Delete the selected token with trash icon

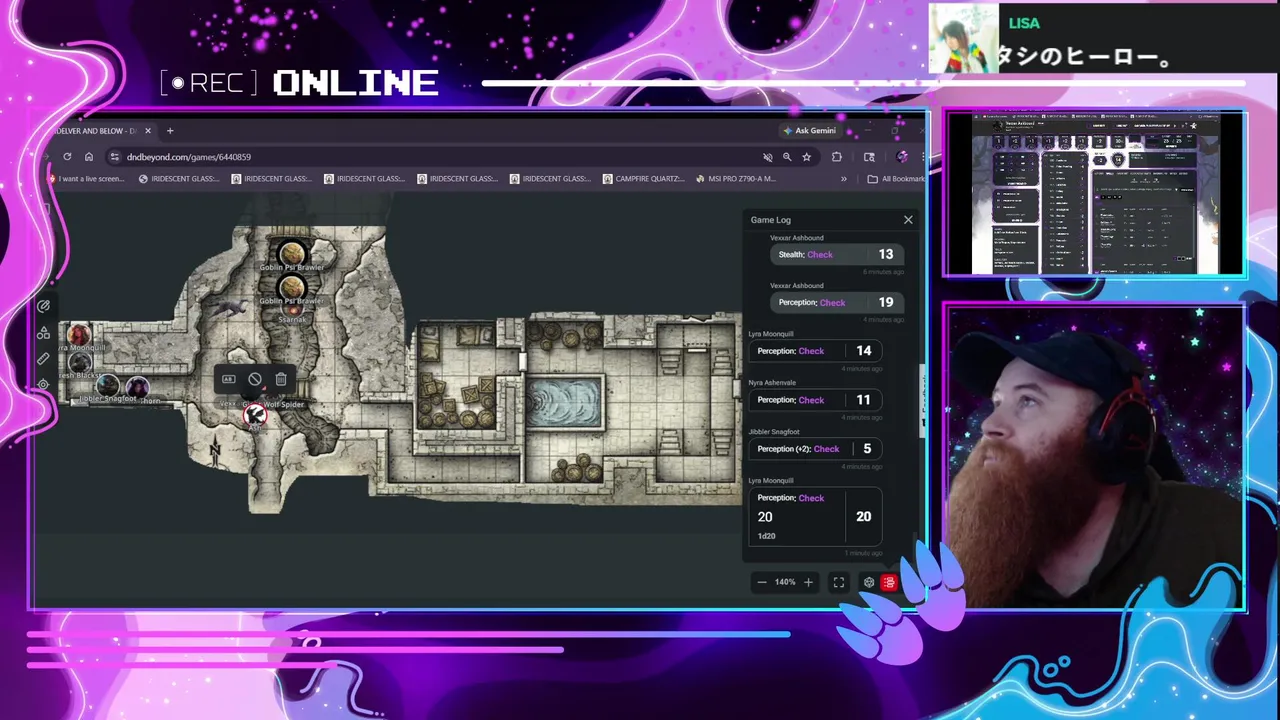coord(281,380)
